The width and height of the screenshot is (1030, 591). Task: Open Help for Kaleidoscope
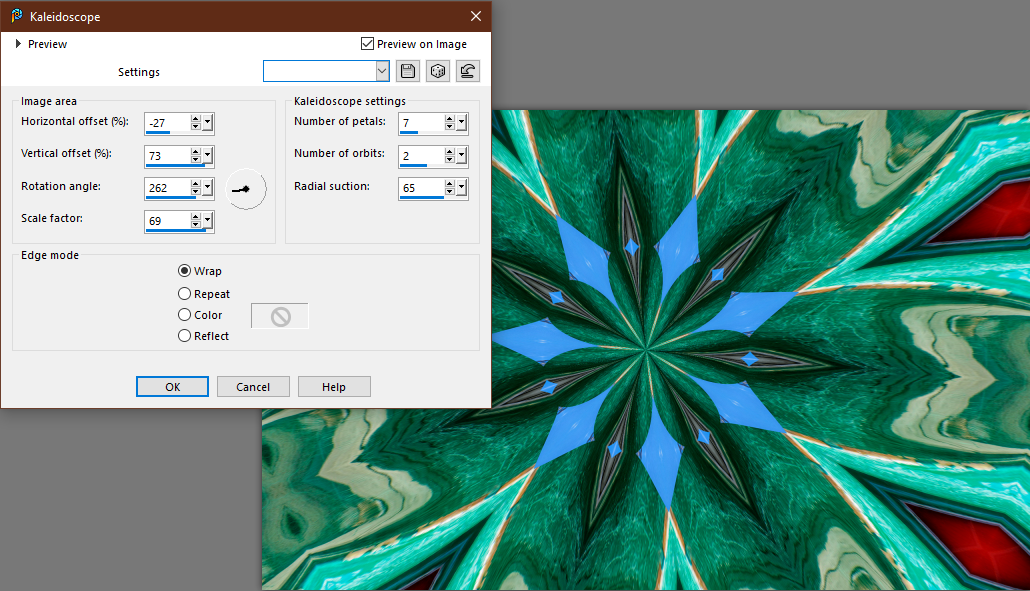334,387
